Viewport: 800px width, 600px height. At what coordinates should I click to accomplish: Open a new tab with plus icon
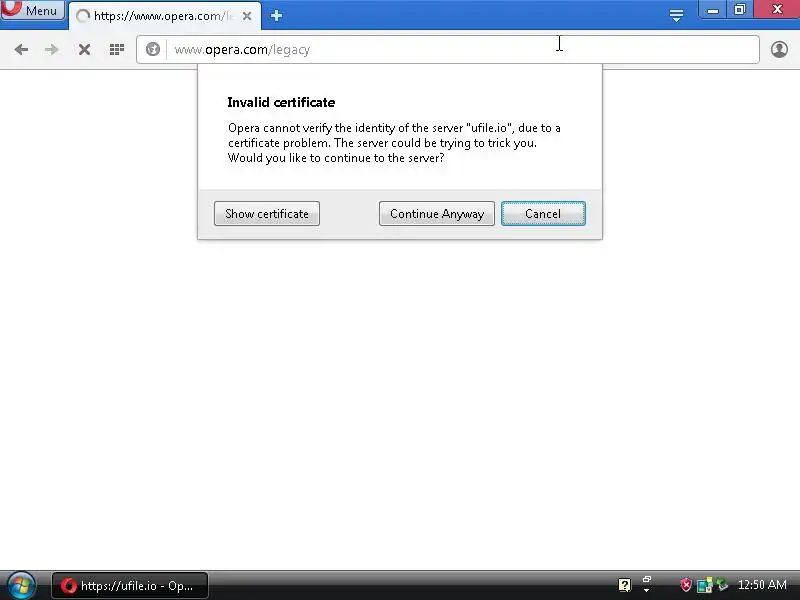pyautogui.click(x=276, y=16)
